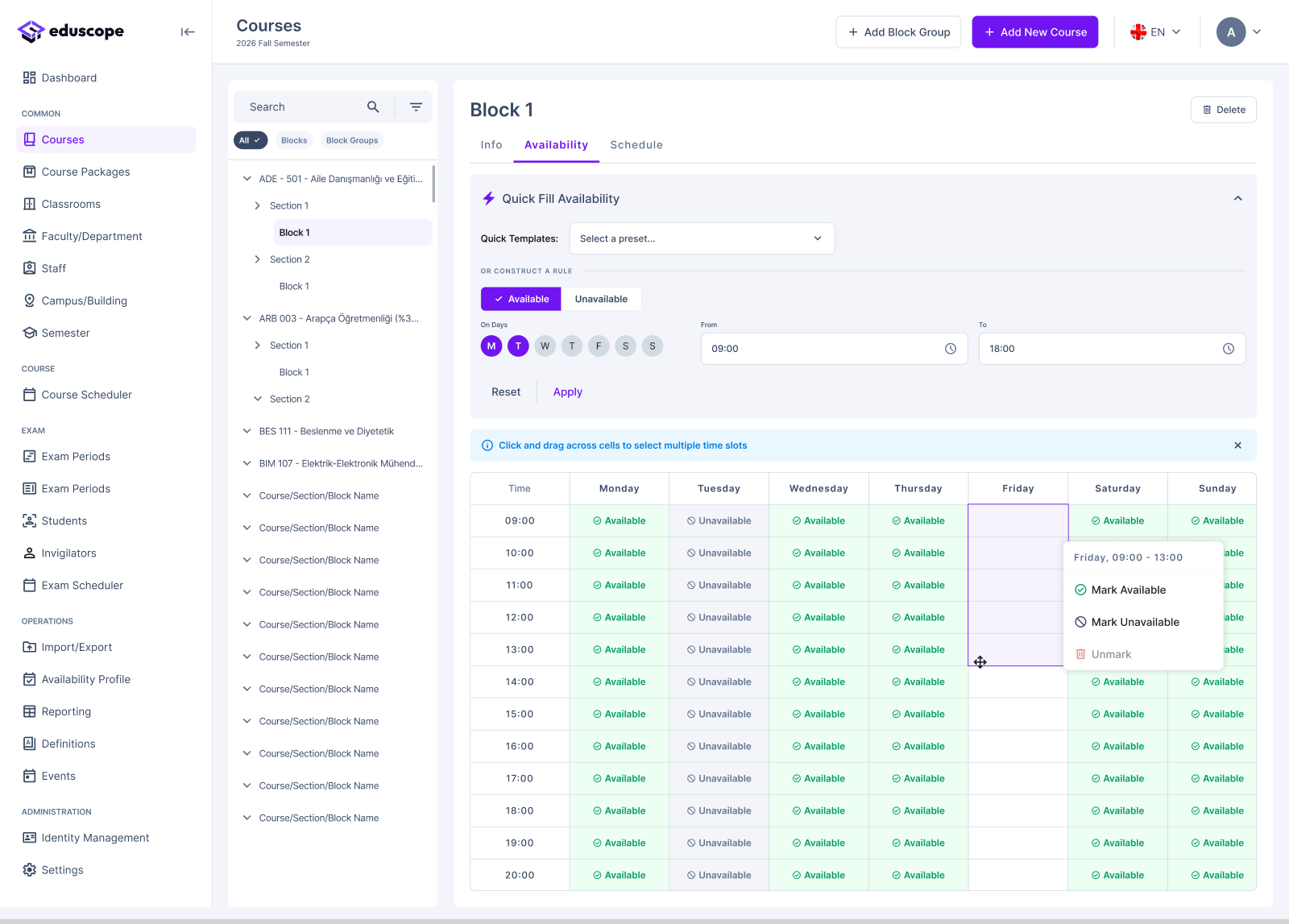Switch to the Schedule tab
The height and width of the screenshot is (924, 1289).
coord(636,145)
